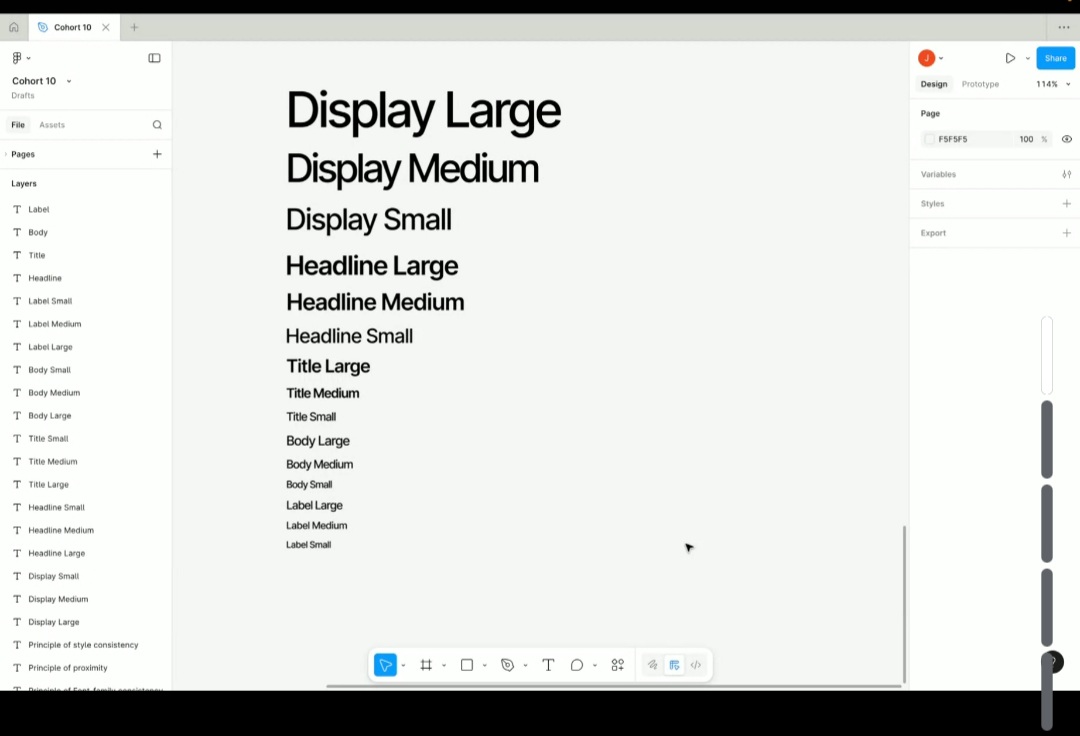The image size is (1080, 736).
Task: Select the Title Small layer
Action: coord(48,439)
